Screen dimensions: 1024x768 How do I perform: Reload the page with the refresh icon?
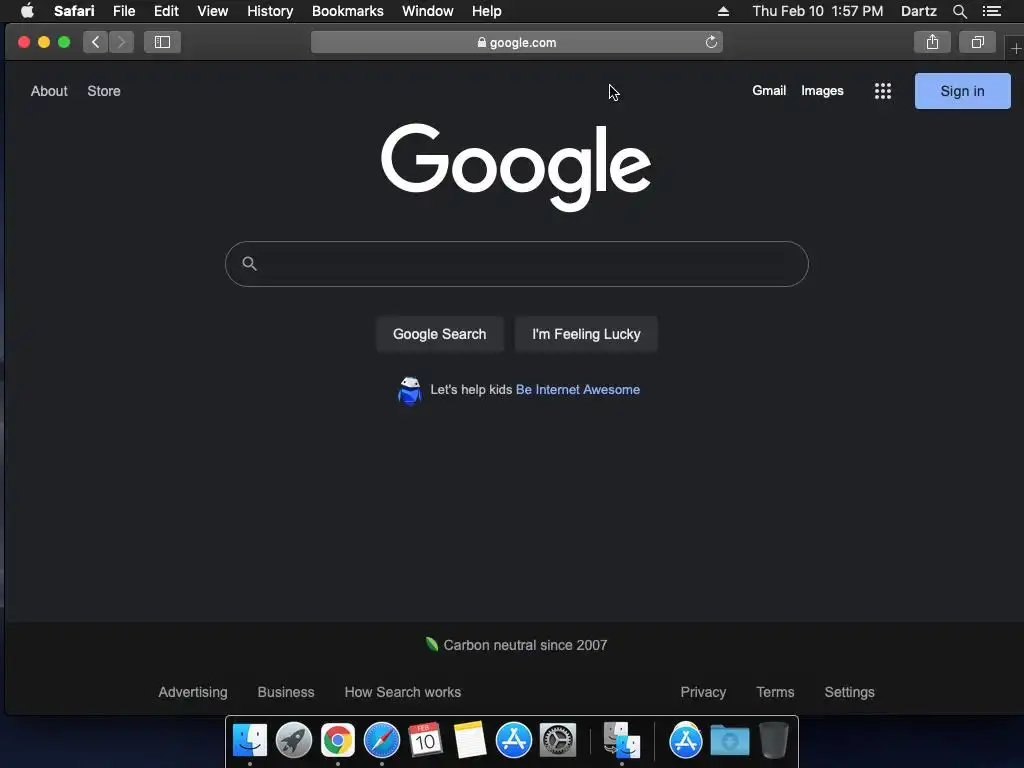point(711,42)
